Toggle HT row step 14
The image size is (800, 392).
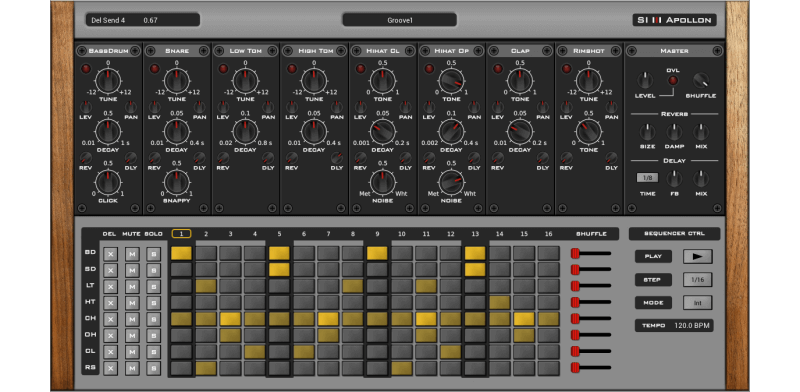[x=499, y=302]
